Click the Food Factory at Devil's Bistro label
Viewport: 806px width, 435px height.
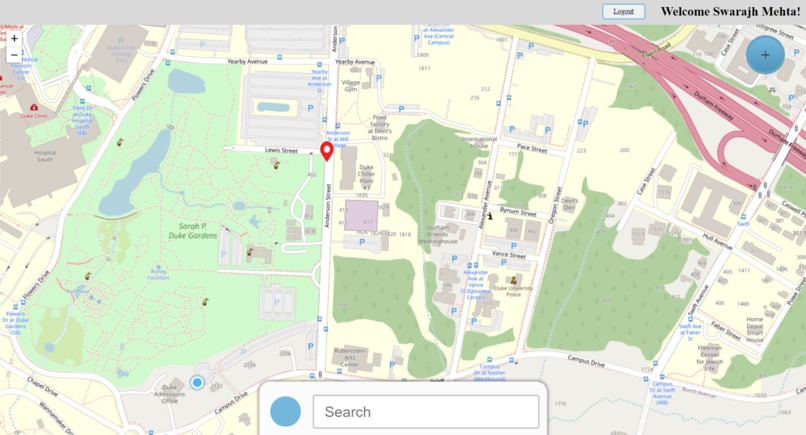click(x=380, y=128)
